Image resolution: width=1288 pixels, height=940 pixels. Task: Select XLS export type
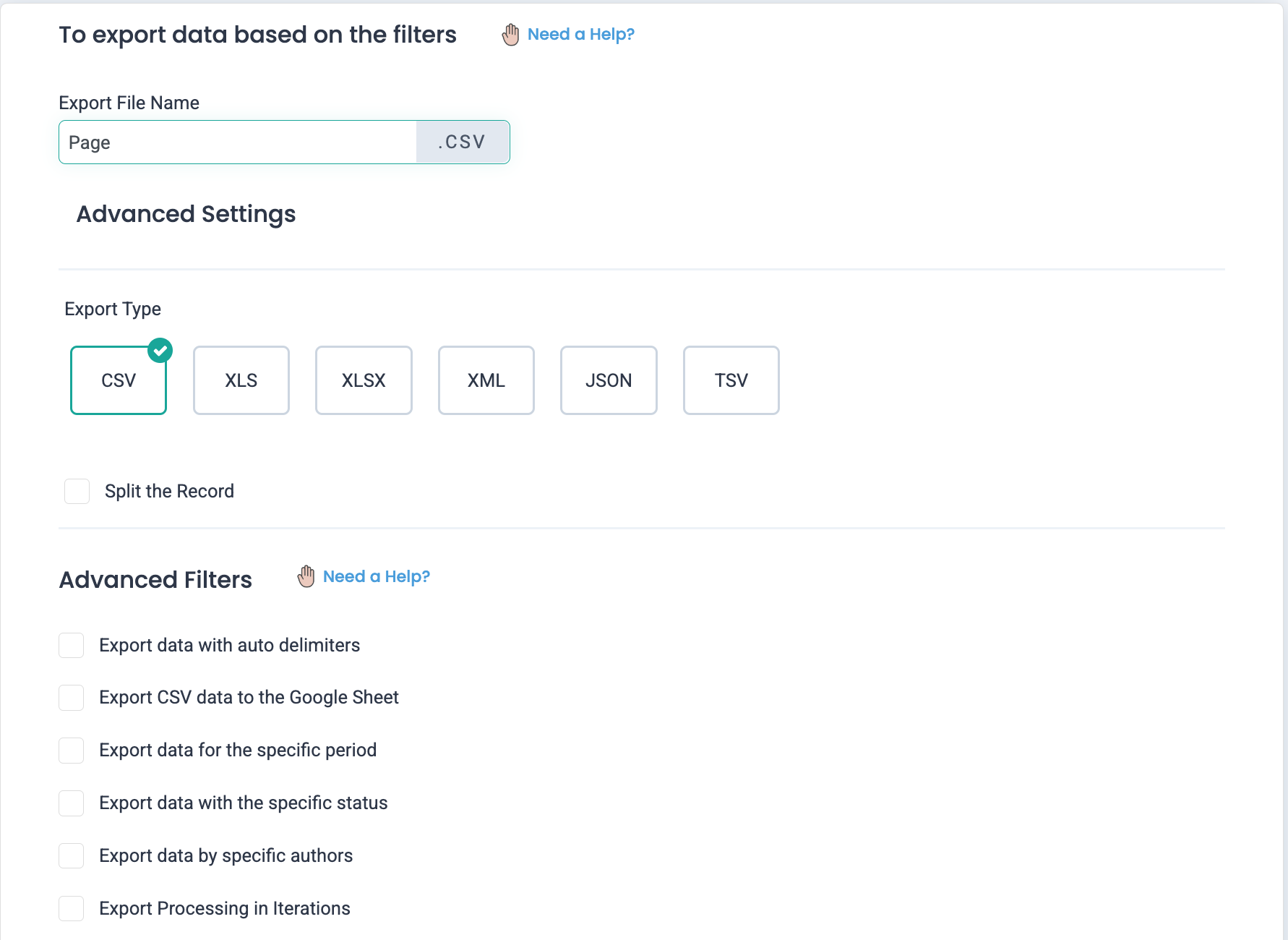coord(241,380)
